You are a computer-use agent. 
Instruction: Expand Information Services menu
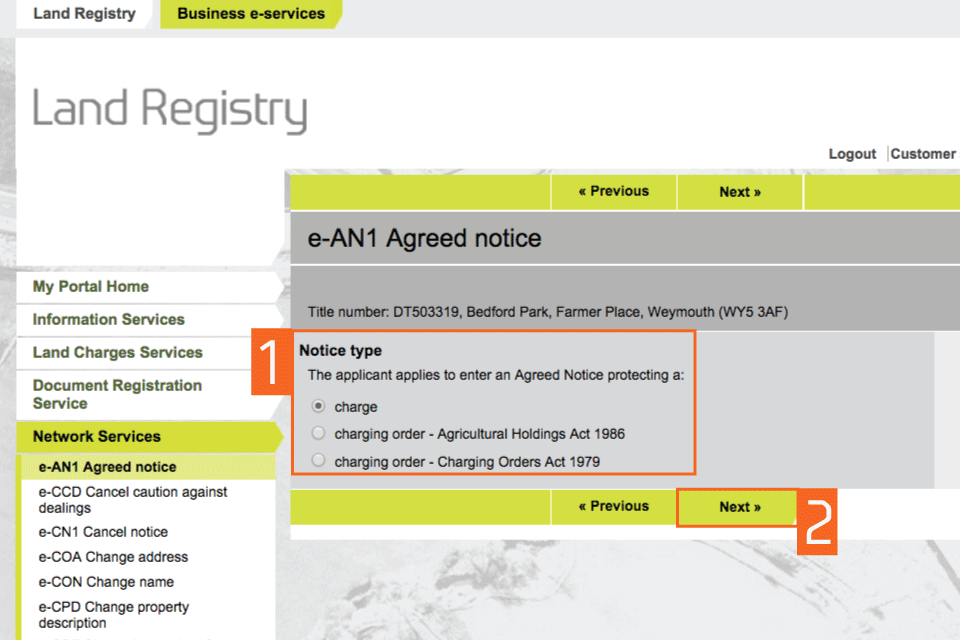[108, 320]
